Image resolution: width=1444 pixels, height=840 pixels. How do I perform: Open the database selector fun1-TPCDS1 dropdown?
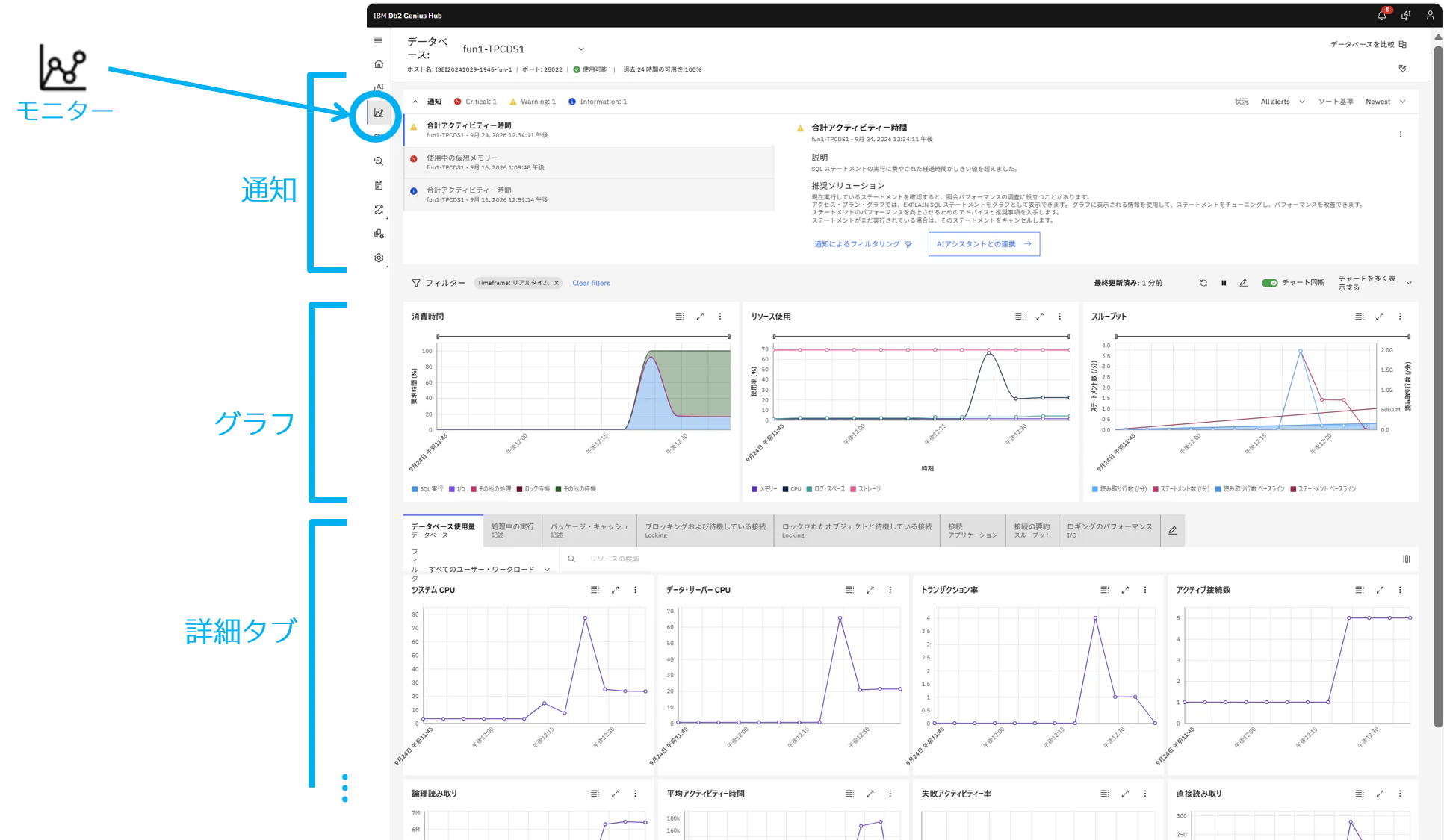(x=523, y=49)
